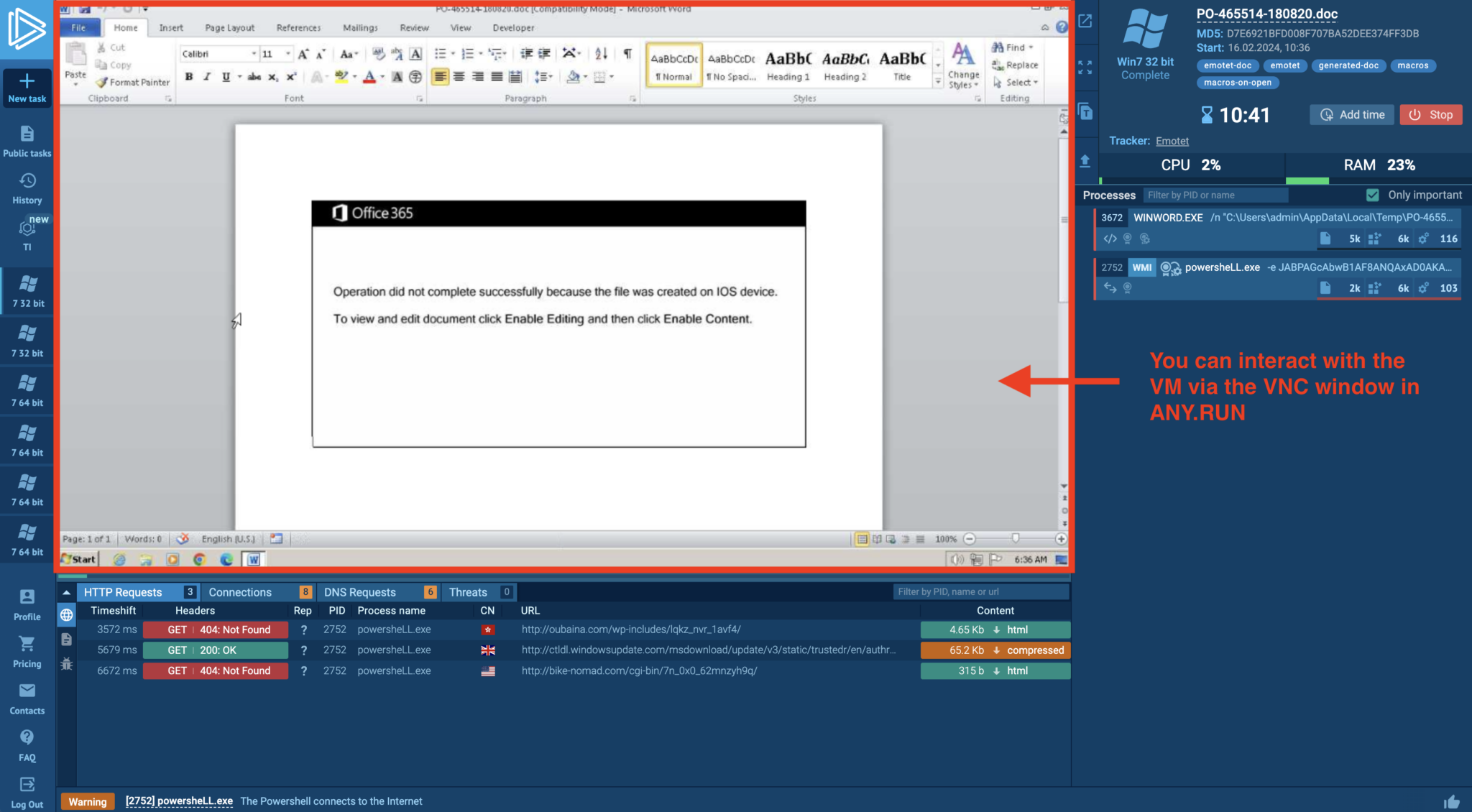Open the Find dropdown arrow in Editing
1472x812 pixels.
[x=1031, y=47]
